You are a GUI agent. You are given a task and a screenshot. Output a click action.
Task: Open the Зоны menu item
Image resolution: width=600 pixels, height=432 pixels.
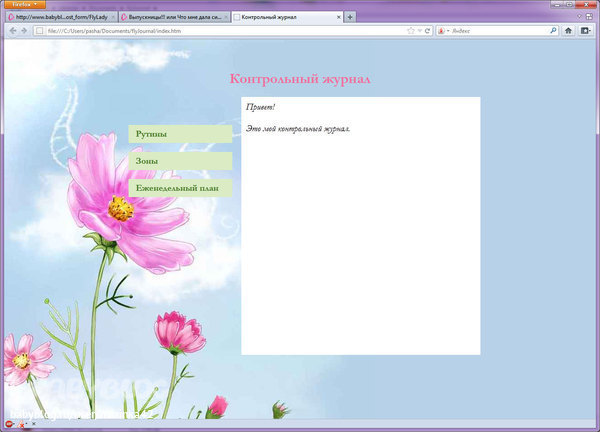tap(180, 161)
